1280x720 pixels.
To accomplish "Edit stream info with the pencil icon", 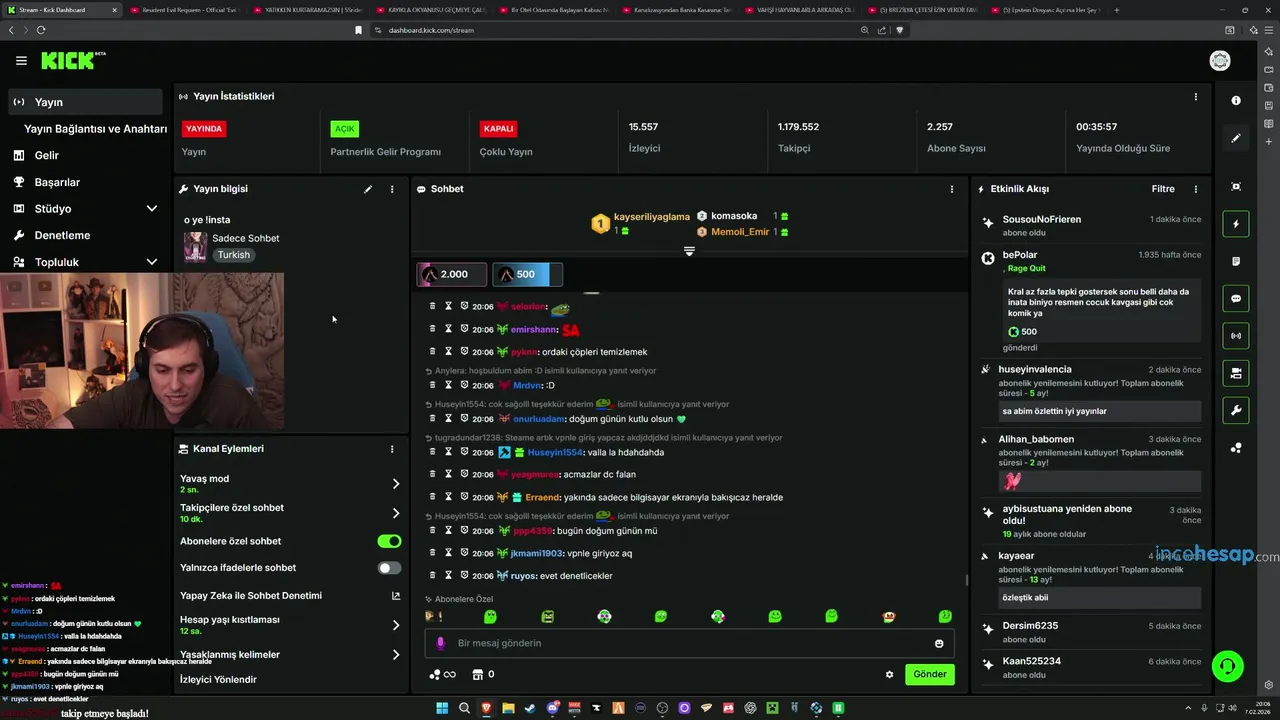I will 368,189.
